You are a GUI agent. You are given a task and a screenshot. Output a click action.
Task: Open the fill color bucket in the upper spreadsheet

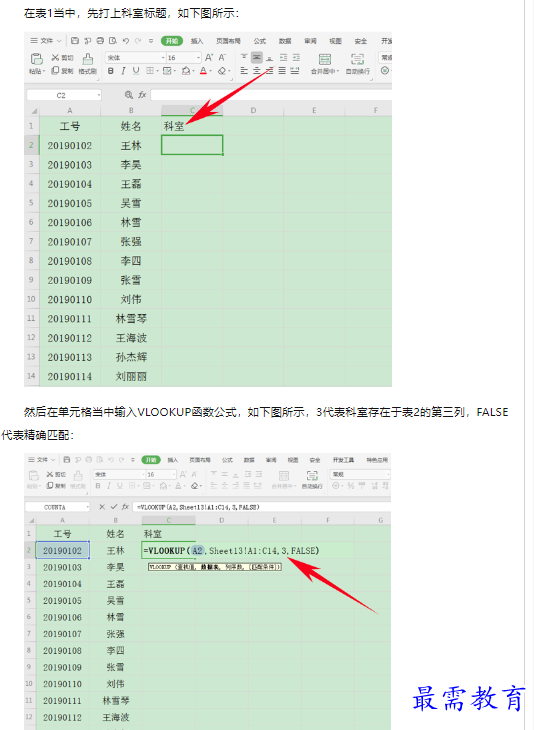pyautogui.click(x=188, y=71)
